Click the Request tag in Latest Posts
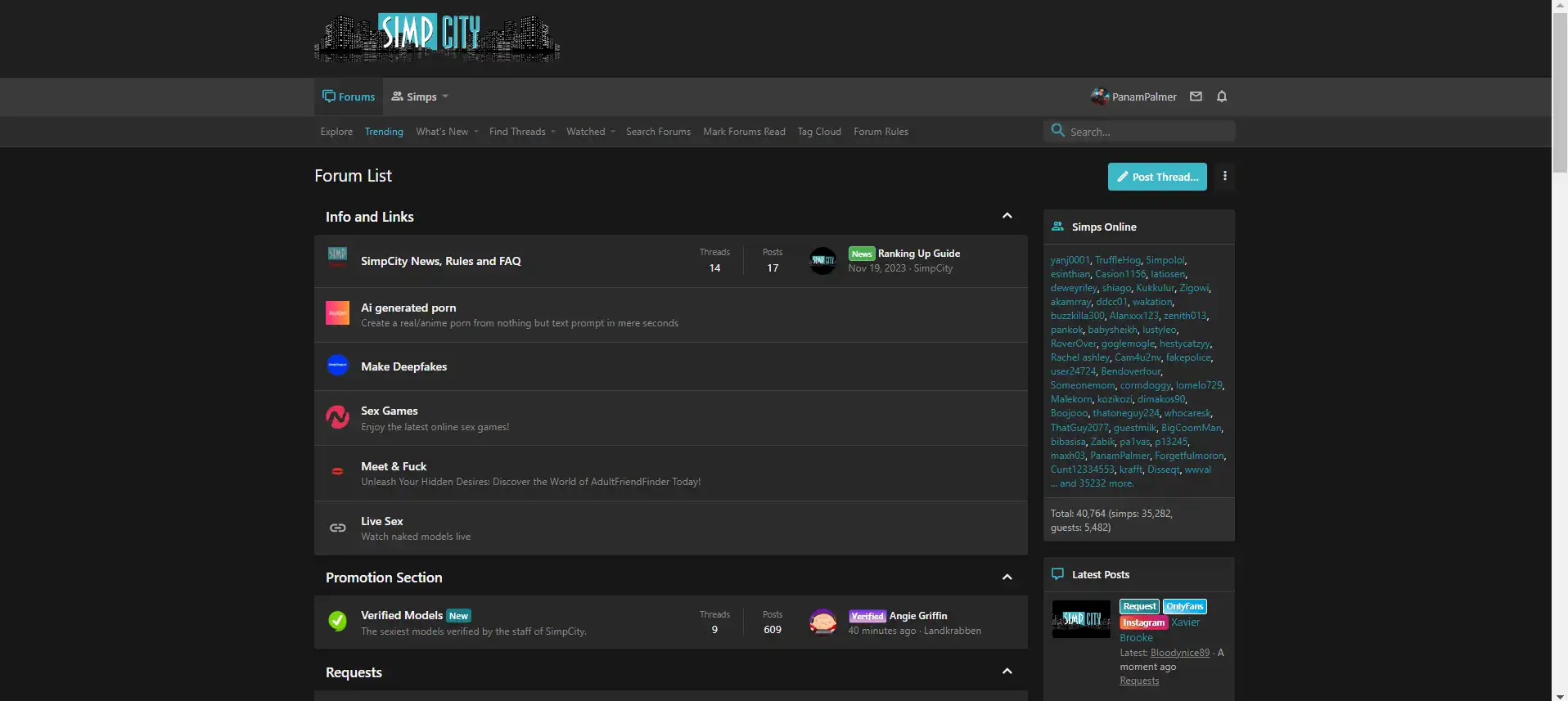This screenshot has height=701, width=1568. [x=1139, y=606]
